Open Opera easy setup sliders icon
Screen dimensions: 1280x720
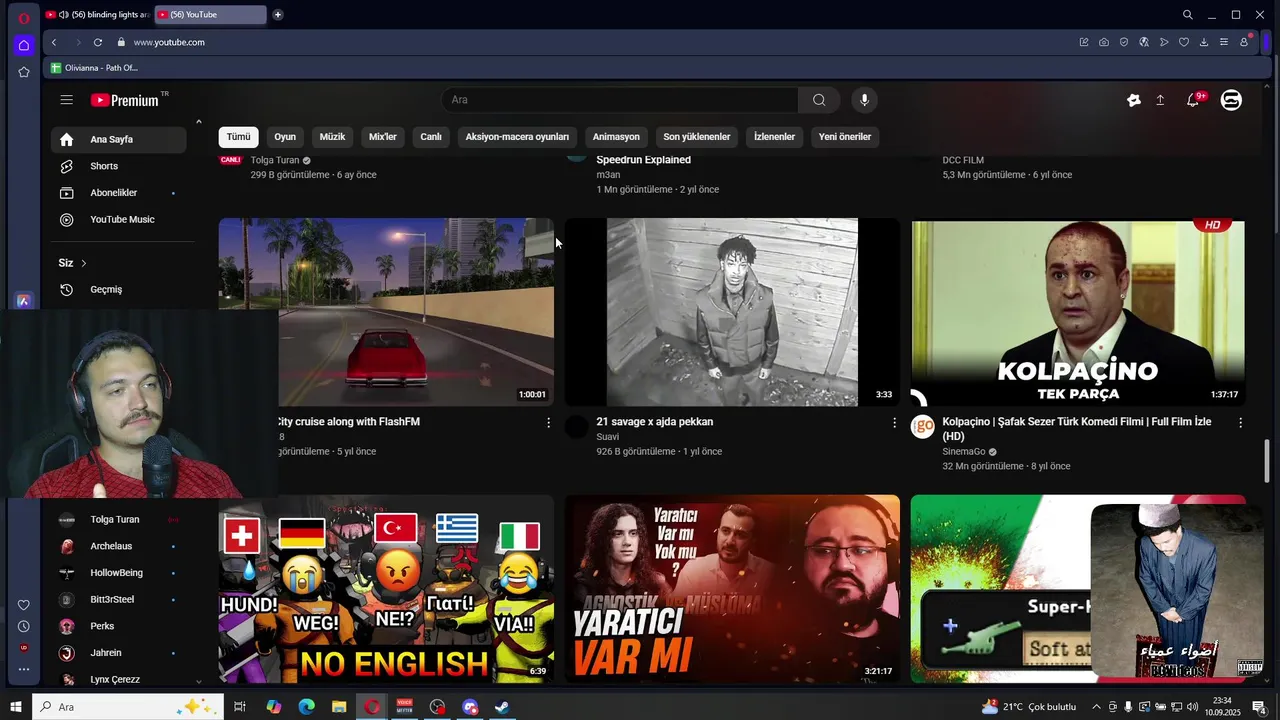(x=1224, y=42)
